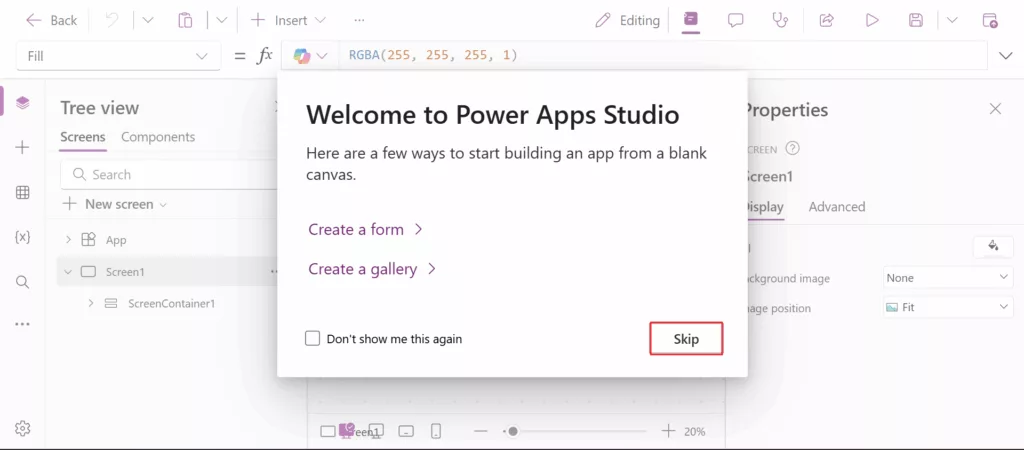
Task: Open the Fill property dropdown
Action: (118, 56)
